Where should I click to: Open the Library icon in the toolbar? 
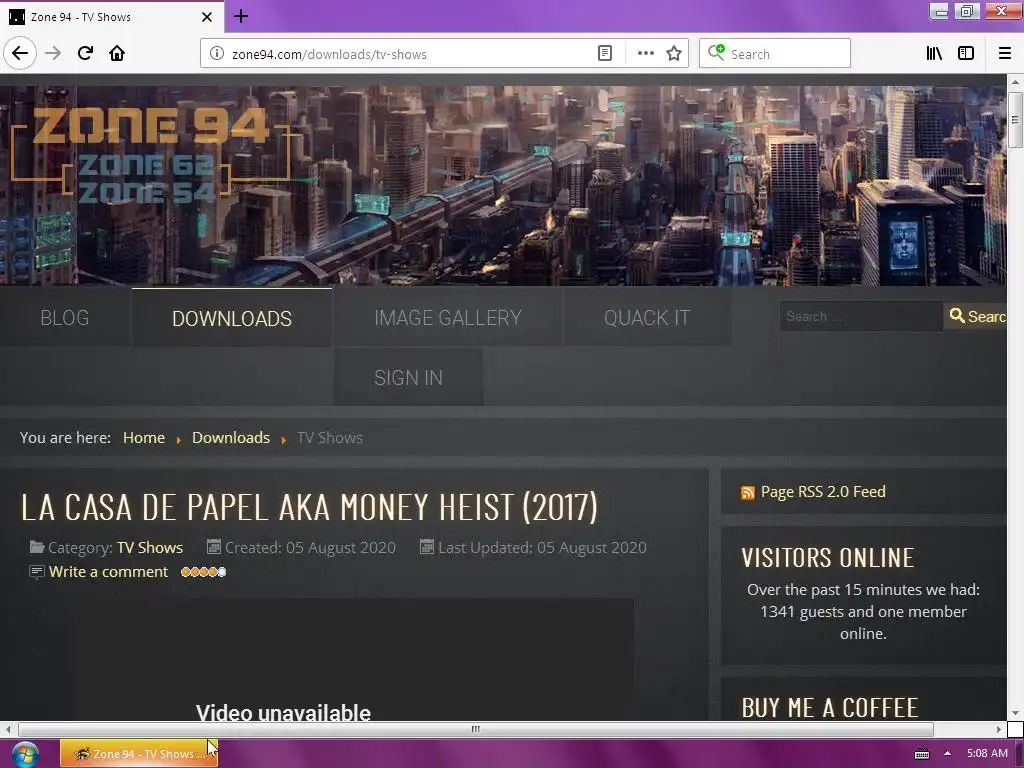tap(934, 54)
